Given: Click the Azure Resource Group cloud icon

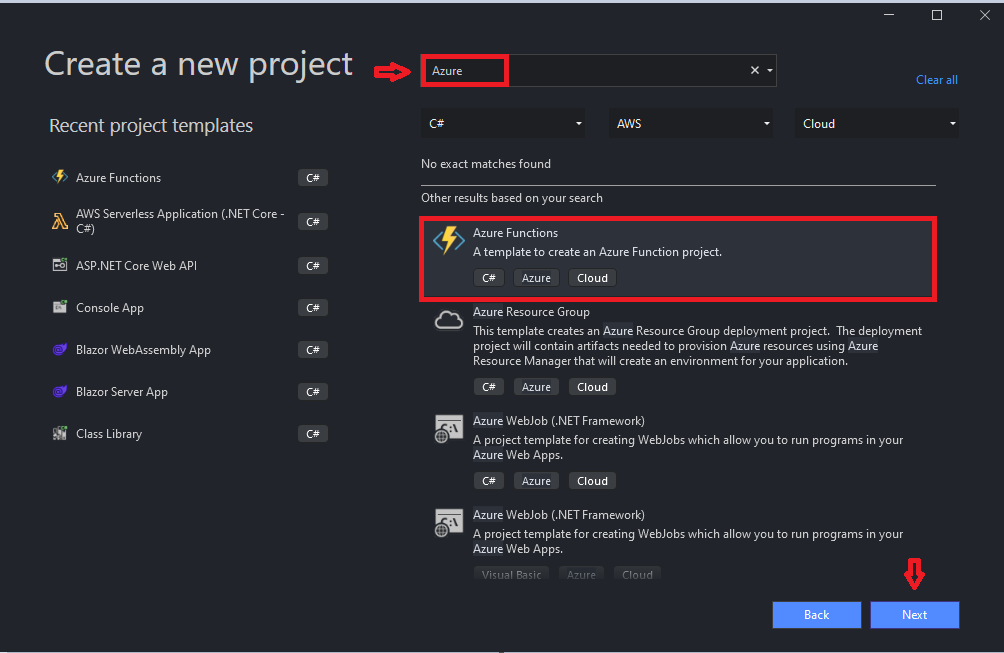Looking at the screenshot, I should [447, 320].
